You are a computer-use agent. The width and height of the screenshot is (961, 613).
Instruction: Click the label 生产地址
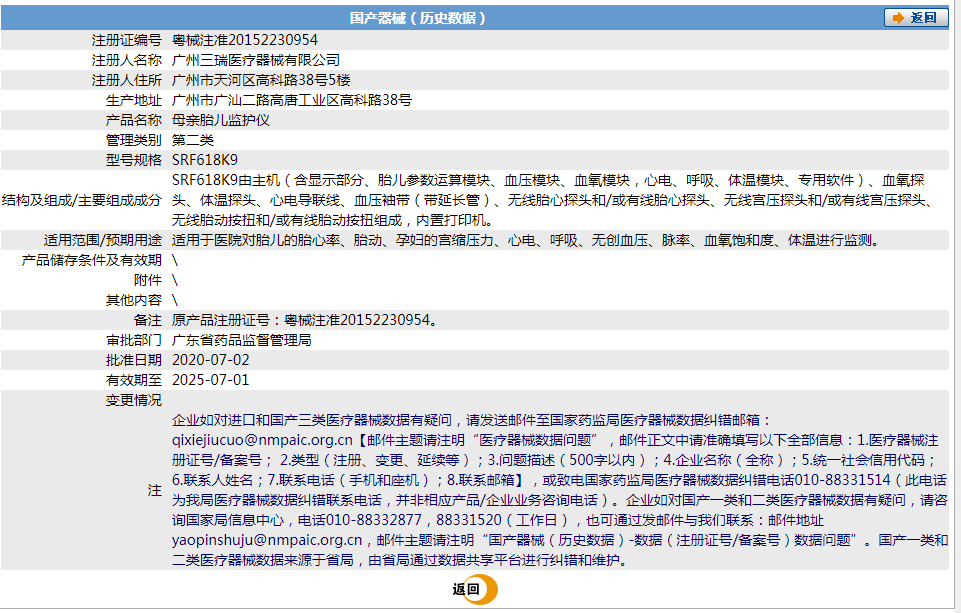pos(134,100)
